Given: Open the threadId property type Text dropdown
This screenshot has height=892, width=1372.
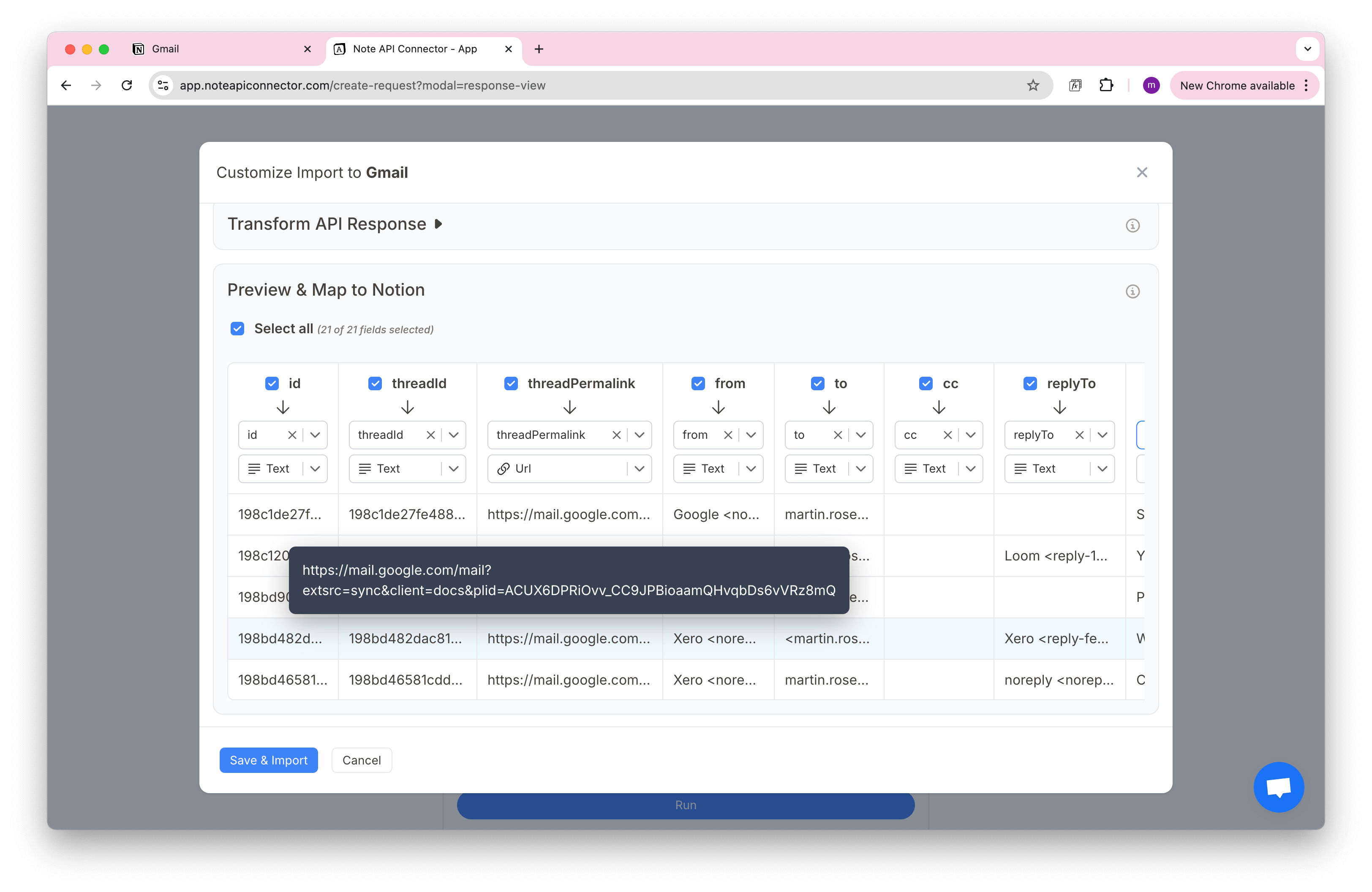Looking at the screenshot, I should [407, 468].
